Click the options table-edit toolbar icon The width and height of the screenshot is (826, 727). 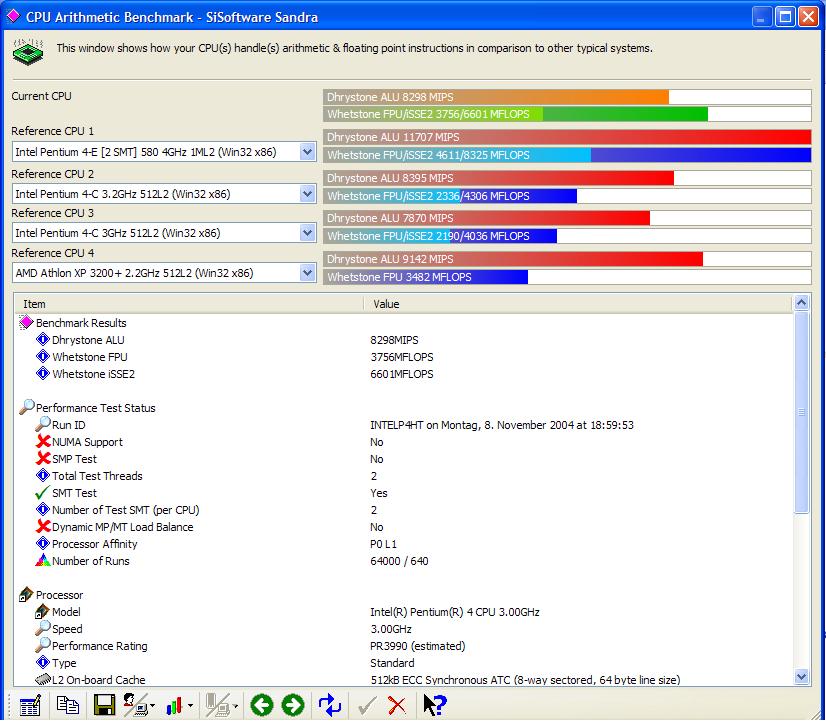tap(30, 705)
